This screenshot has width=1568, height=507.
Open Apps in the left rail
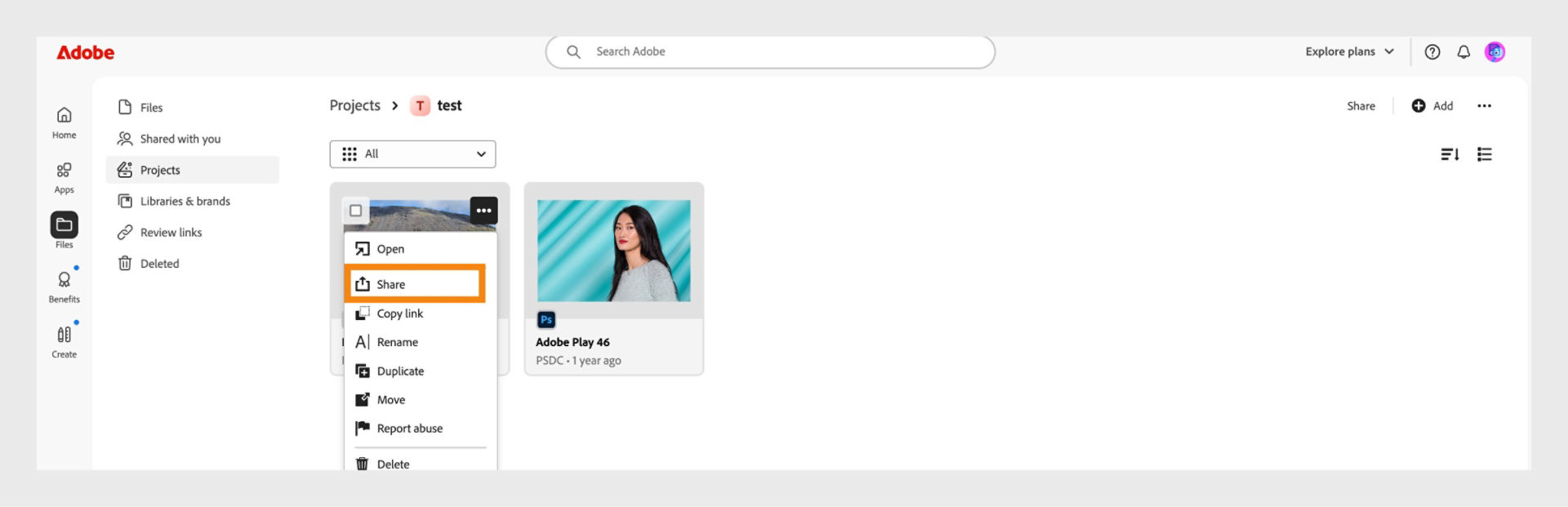[x=64, y=178]
